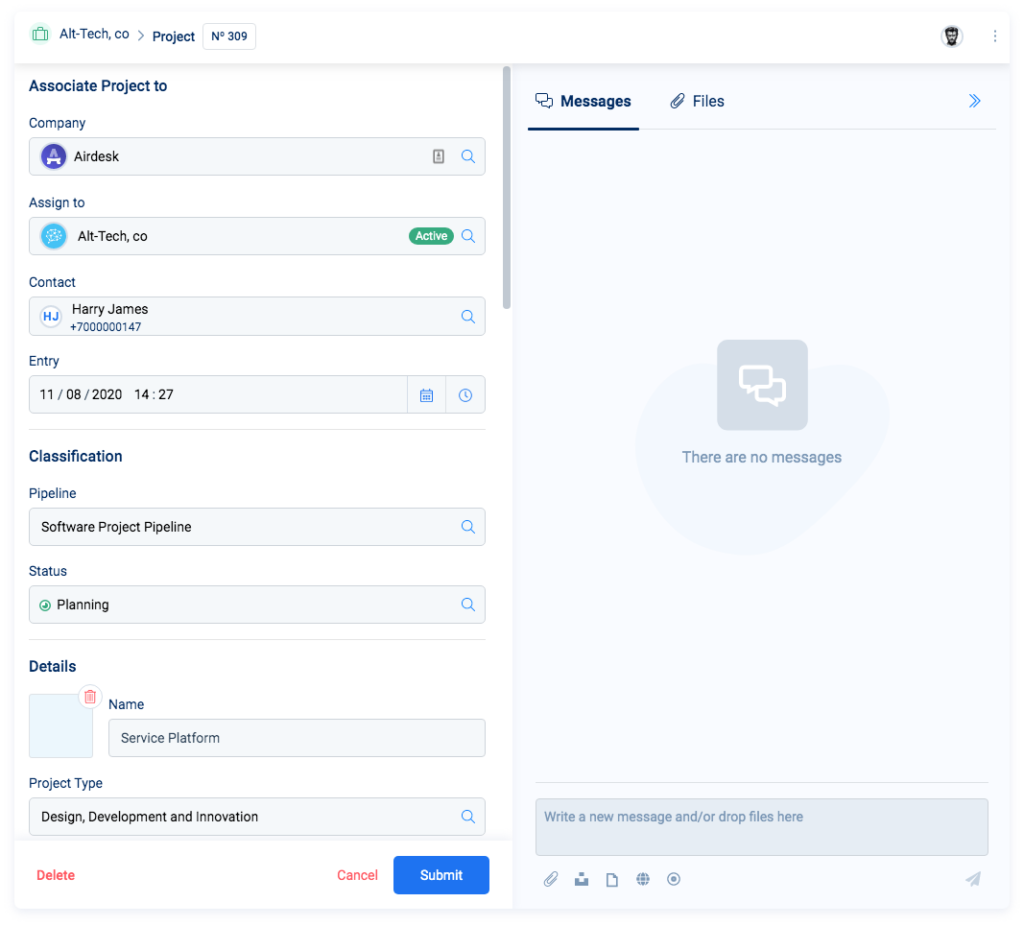
Task: Toggle the Active status badge on Alt-Tech, co
Action: (x=430, y=235)
